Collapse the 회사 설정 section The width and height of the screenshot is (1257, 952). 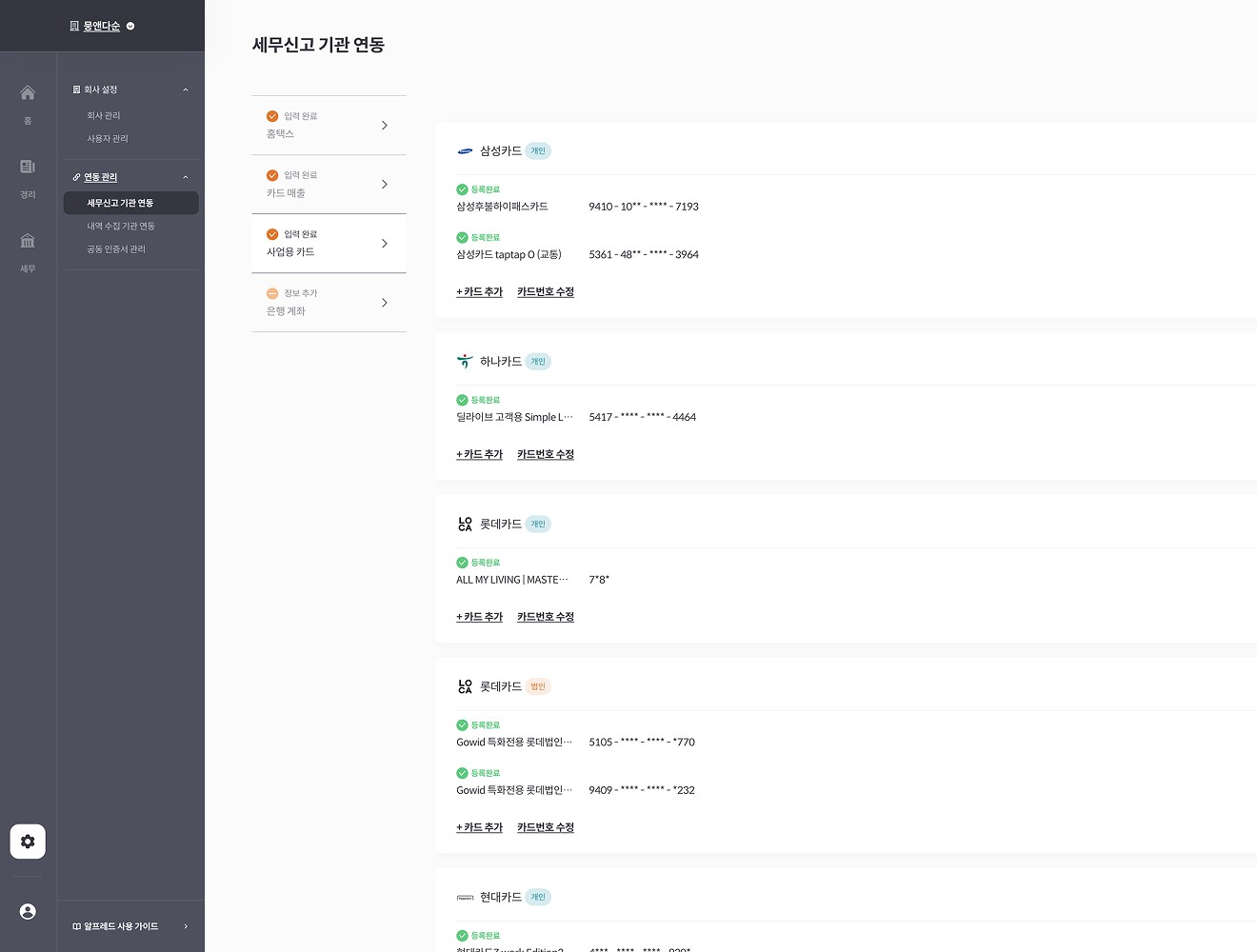(186, 89)
